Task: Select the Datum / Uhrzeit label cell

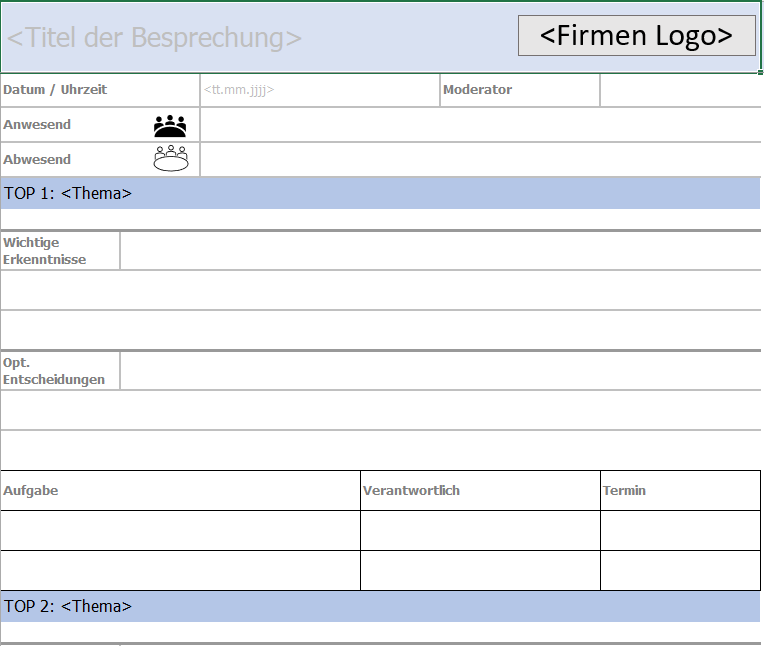Action: [100, 90]
